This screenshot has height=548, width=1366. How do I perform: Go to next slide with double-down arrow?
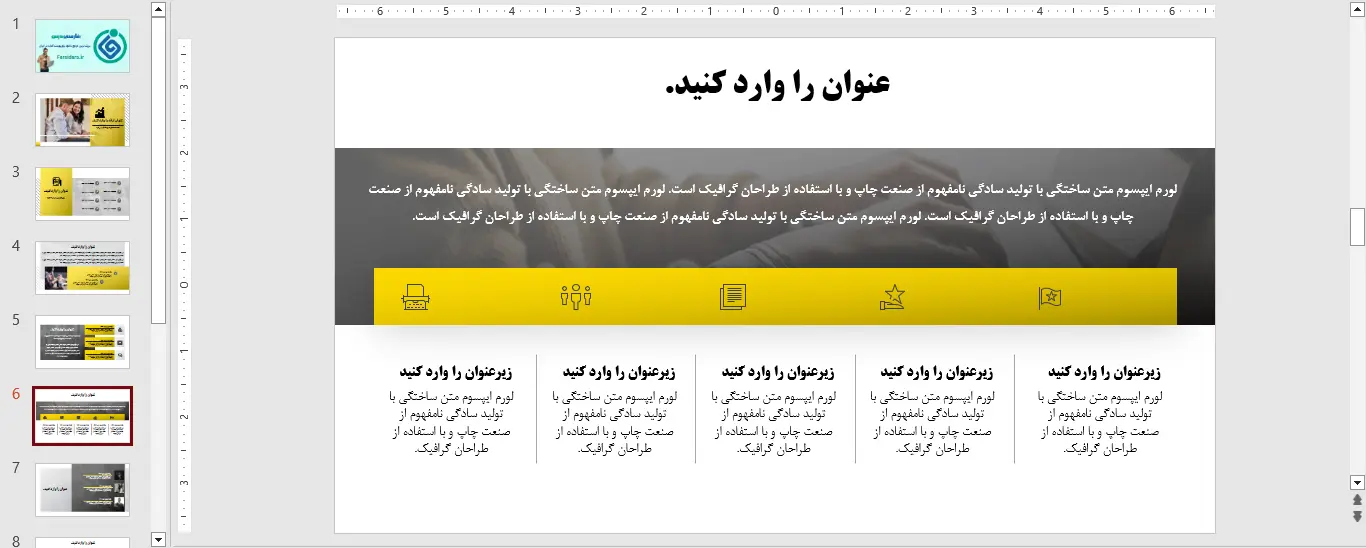click(1357, 516)
